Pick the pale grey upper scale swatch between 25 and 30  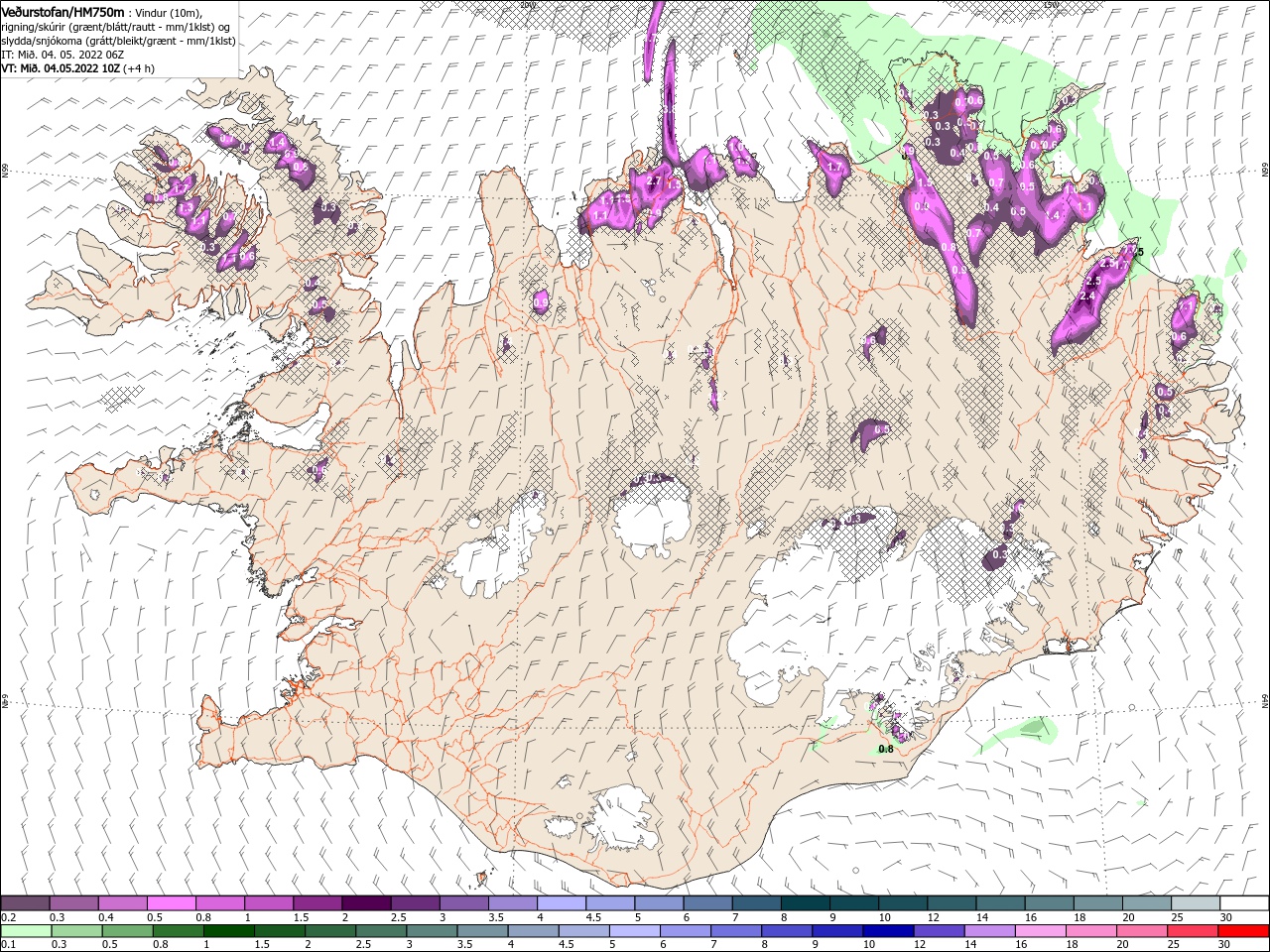[1195, 903]
